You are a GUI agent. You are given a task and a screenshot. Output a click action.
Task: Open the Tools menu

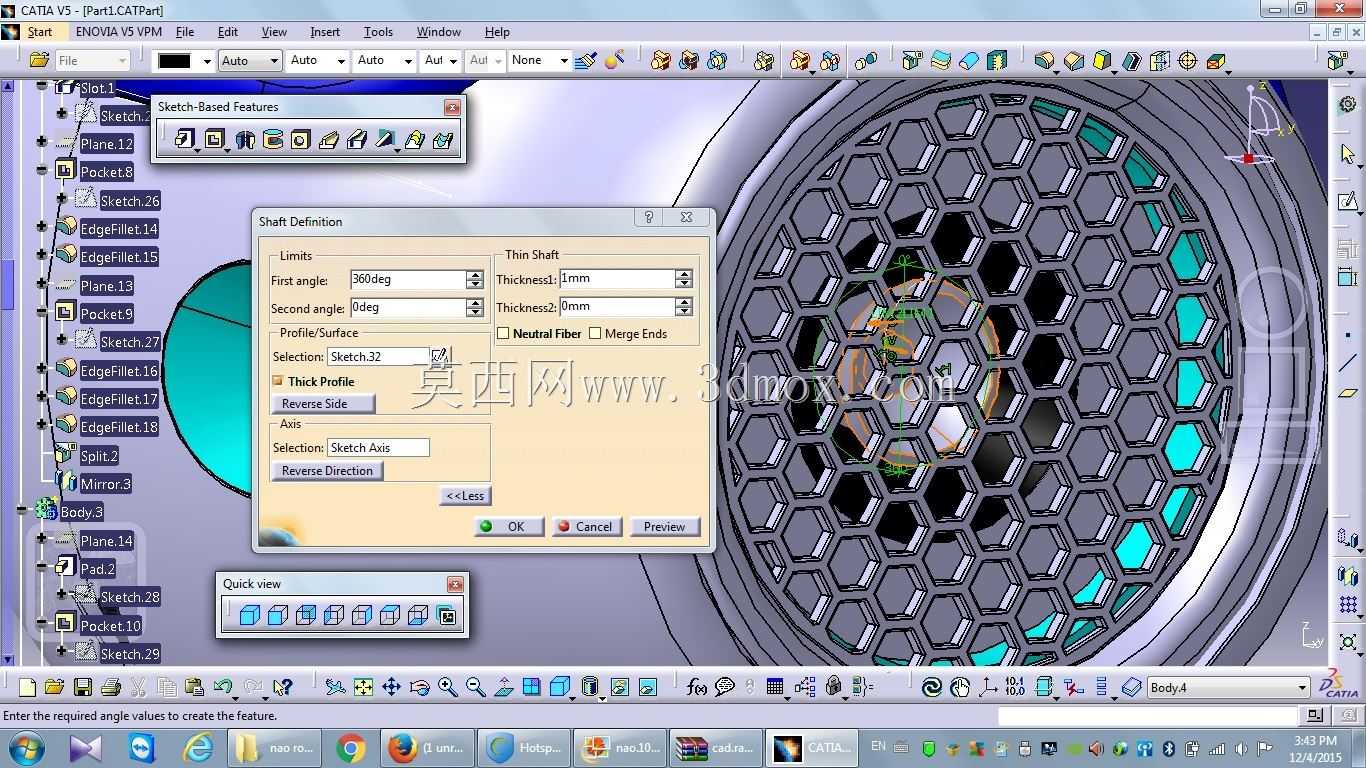tap(378, 32)
